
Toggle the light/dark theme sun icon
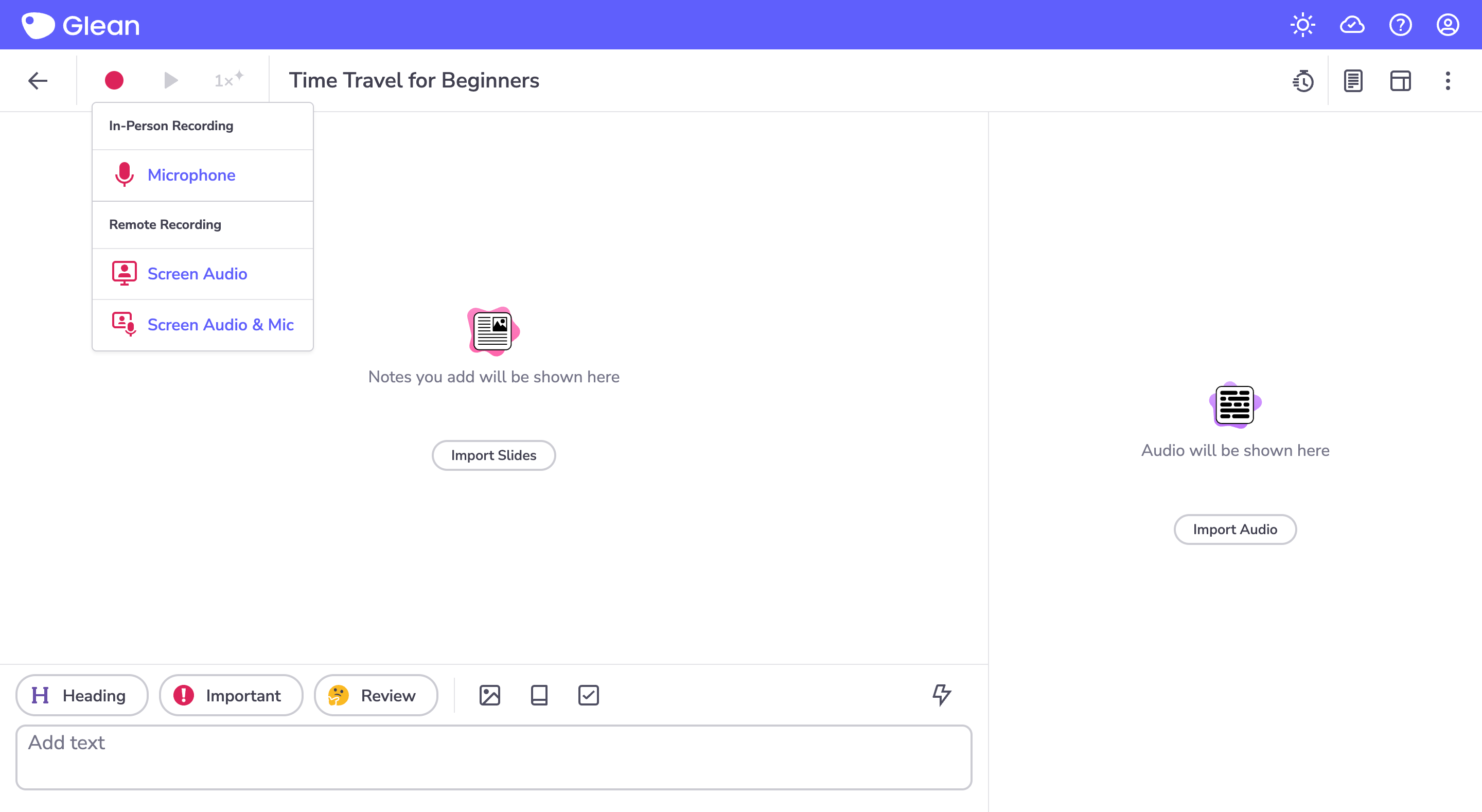pyautogui.click(x=1302, y=25)
